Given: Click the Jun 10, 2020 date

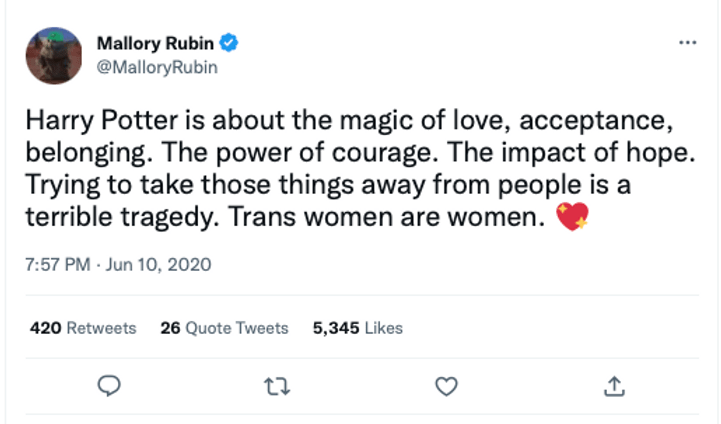Looking at the screenshot, I should (x=162, y=266).
